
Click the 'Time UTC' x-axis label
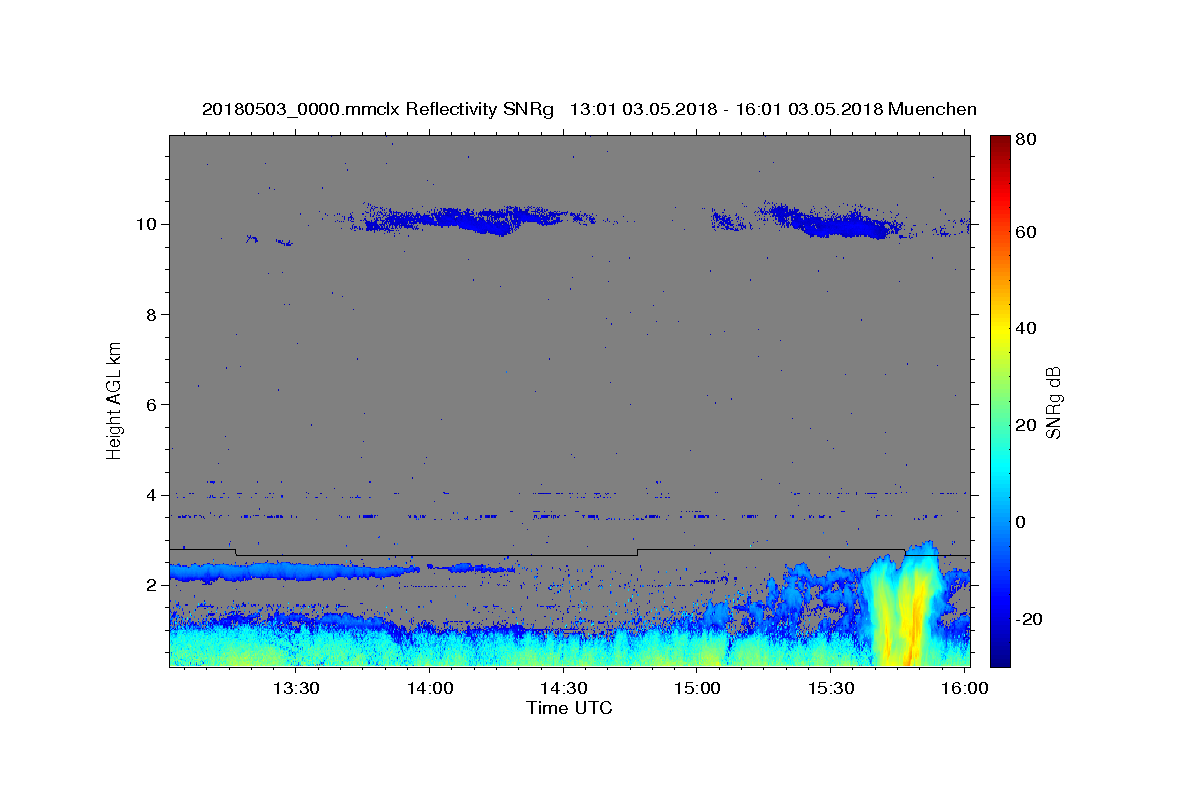(x=569, y=708)
